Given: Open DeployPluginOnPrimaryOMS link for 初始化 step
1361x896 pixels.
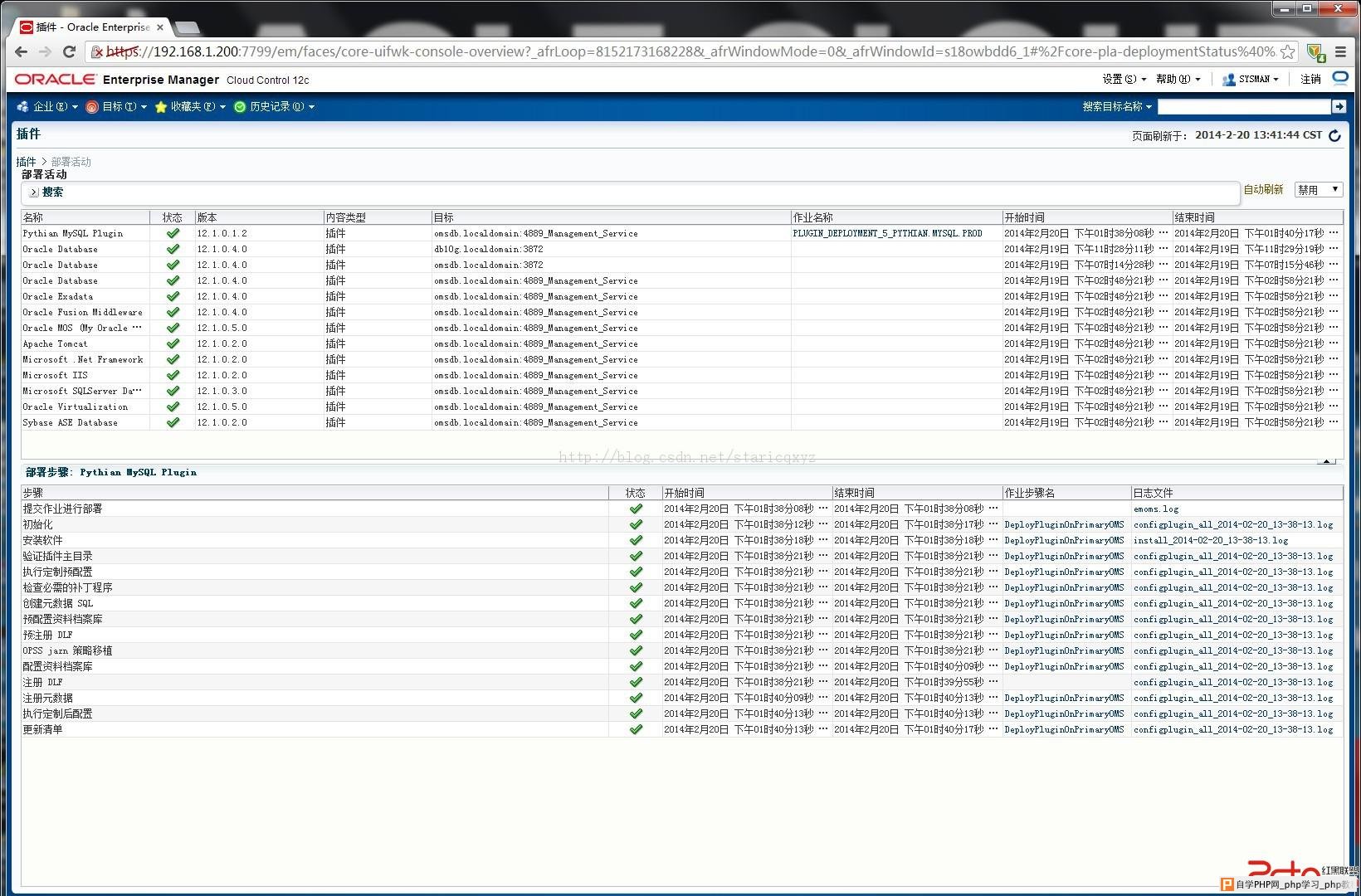Looking at the screenshot, I should pos(1064,524).
